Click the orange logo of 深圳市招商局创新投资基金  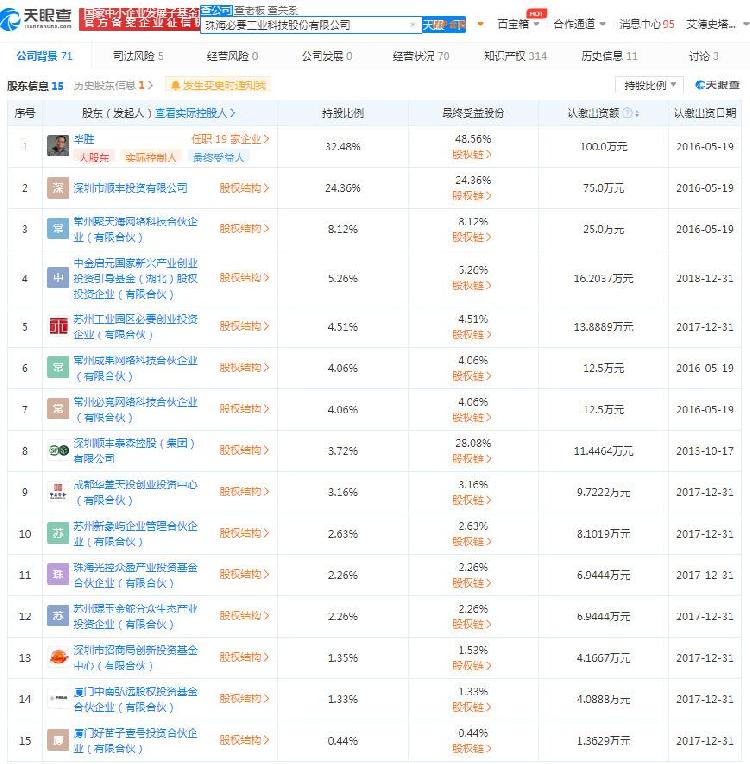58,657
